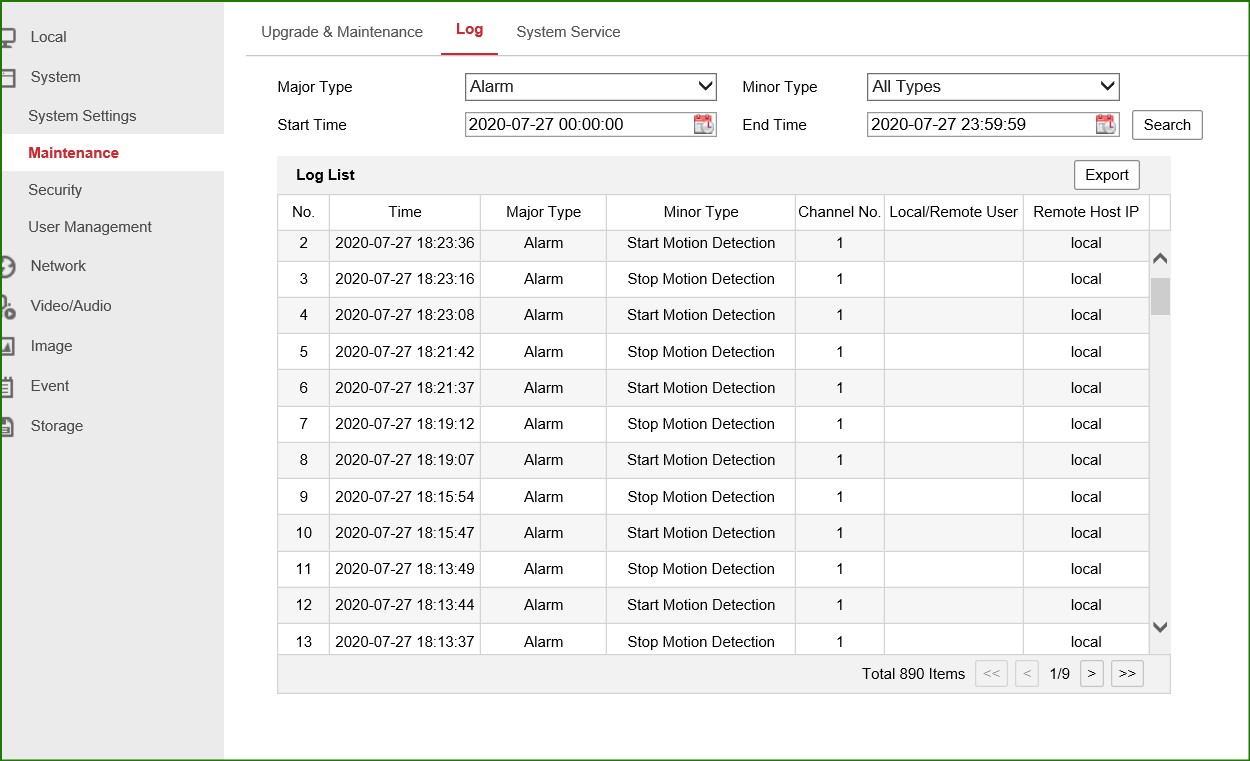Switch to System Service tab
The height and width of the screenshot is (761, 1250).
pyautogui.click(x=568, y=32)
